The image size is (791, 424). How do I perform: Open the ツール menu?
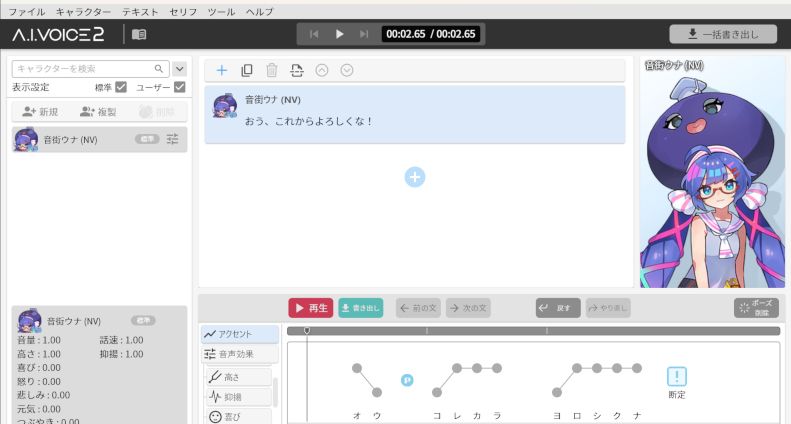coord(221,12)
